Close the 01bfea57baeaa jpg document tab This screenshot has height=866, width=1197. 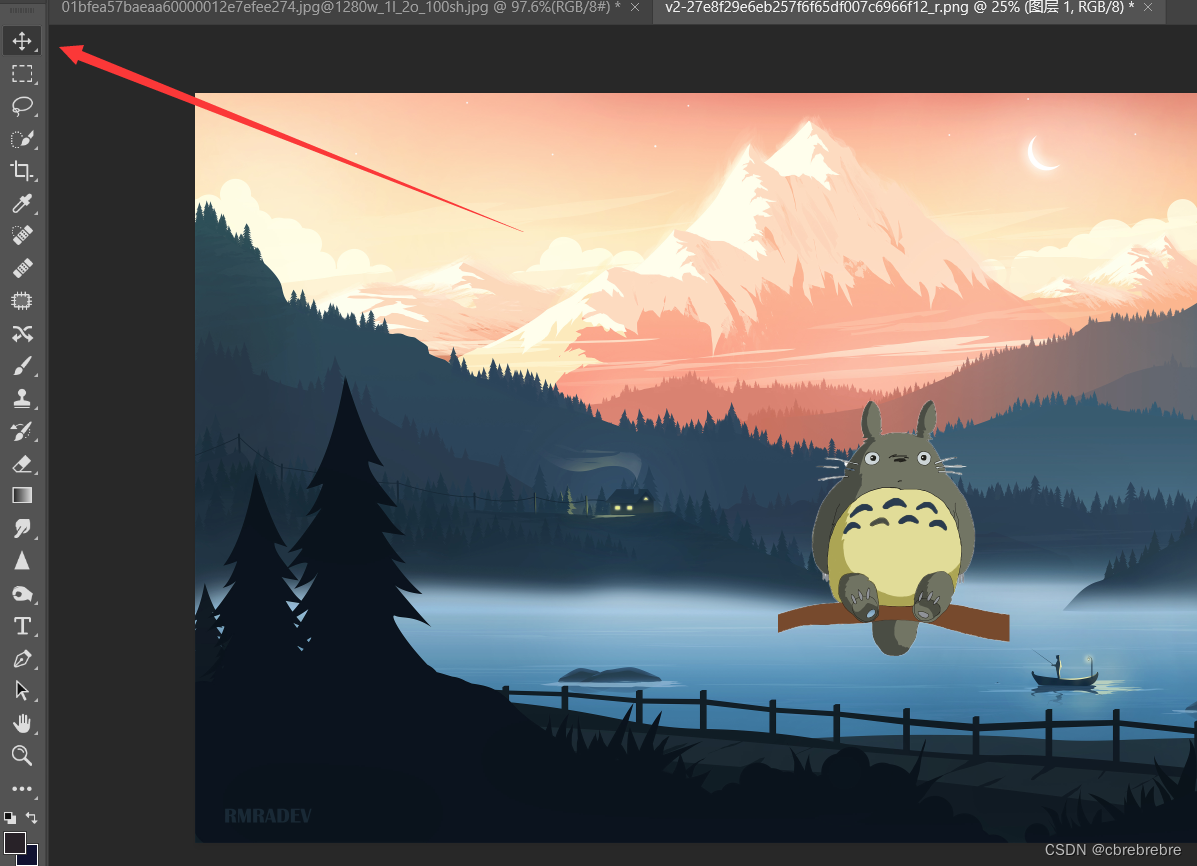coord(635,8)
